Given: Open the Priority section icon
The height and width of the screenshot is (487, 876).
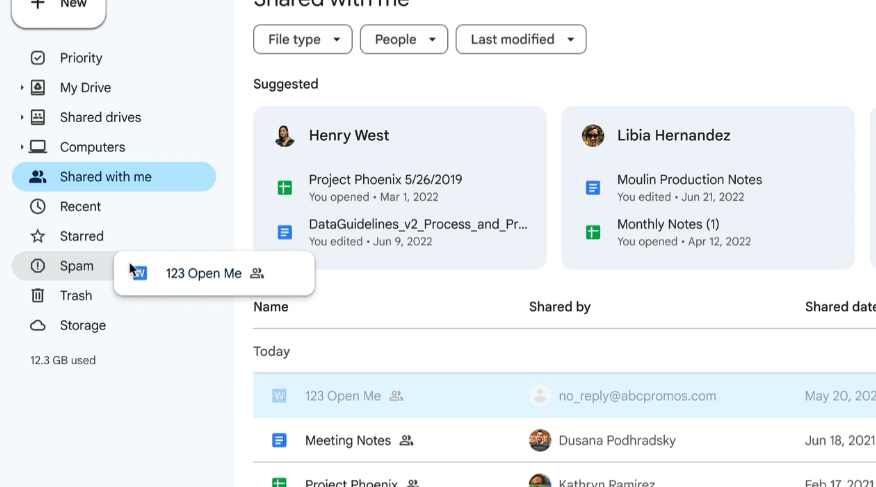Looking at the screenshot, I should 38,58.
